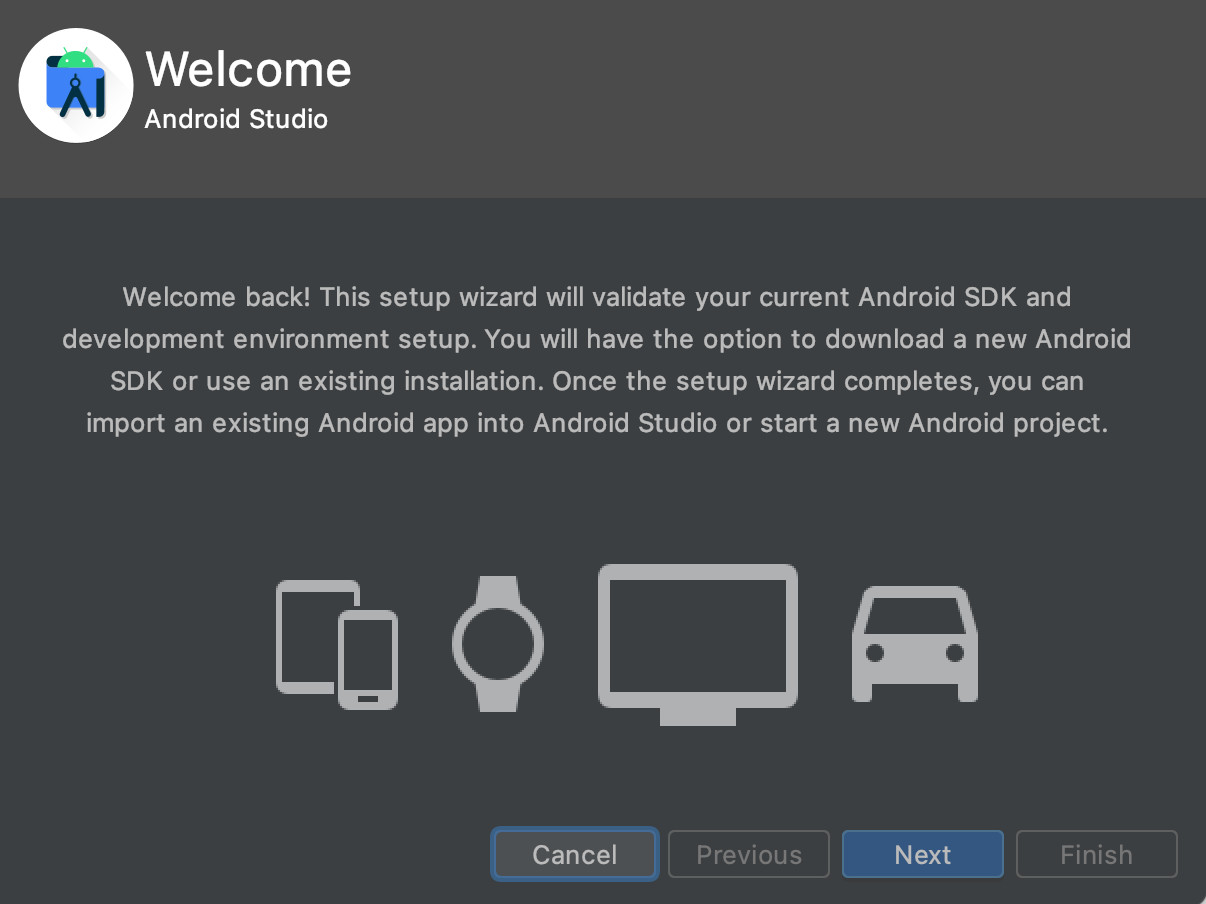Cancel the setup wizard

(x=575, y=855)
